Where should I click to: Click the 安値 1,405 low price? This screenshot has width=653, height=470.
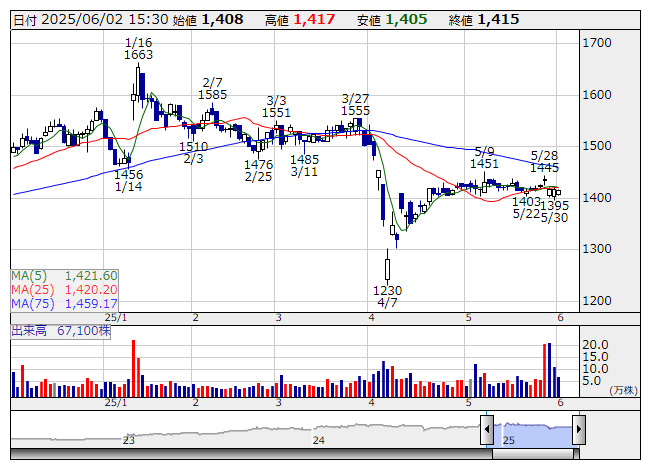pyautogui.click(x=392, y=20)
